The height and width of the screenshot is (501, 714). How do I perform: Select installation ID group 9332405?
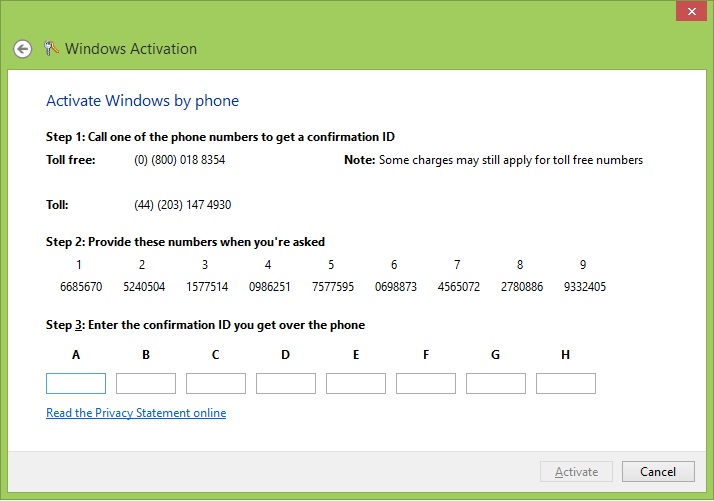point(585,287)
